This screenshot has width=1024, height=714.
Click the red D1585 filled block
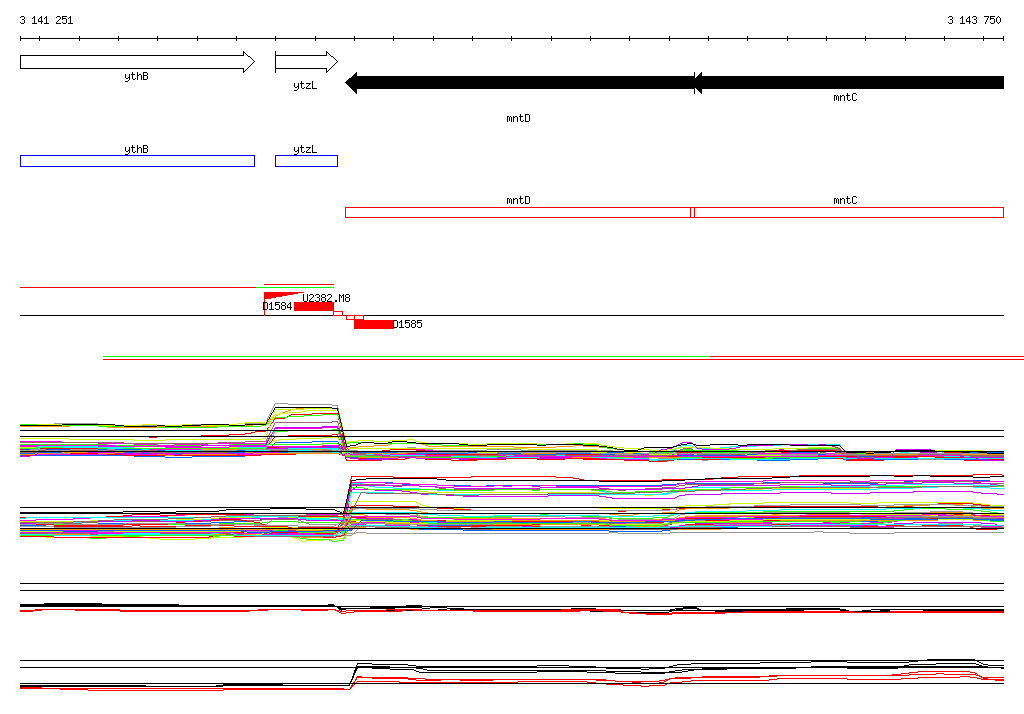click(374, 324)
